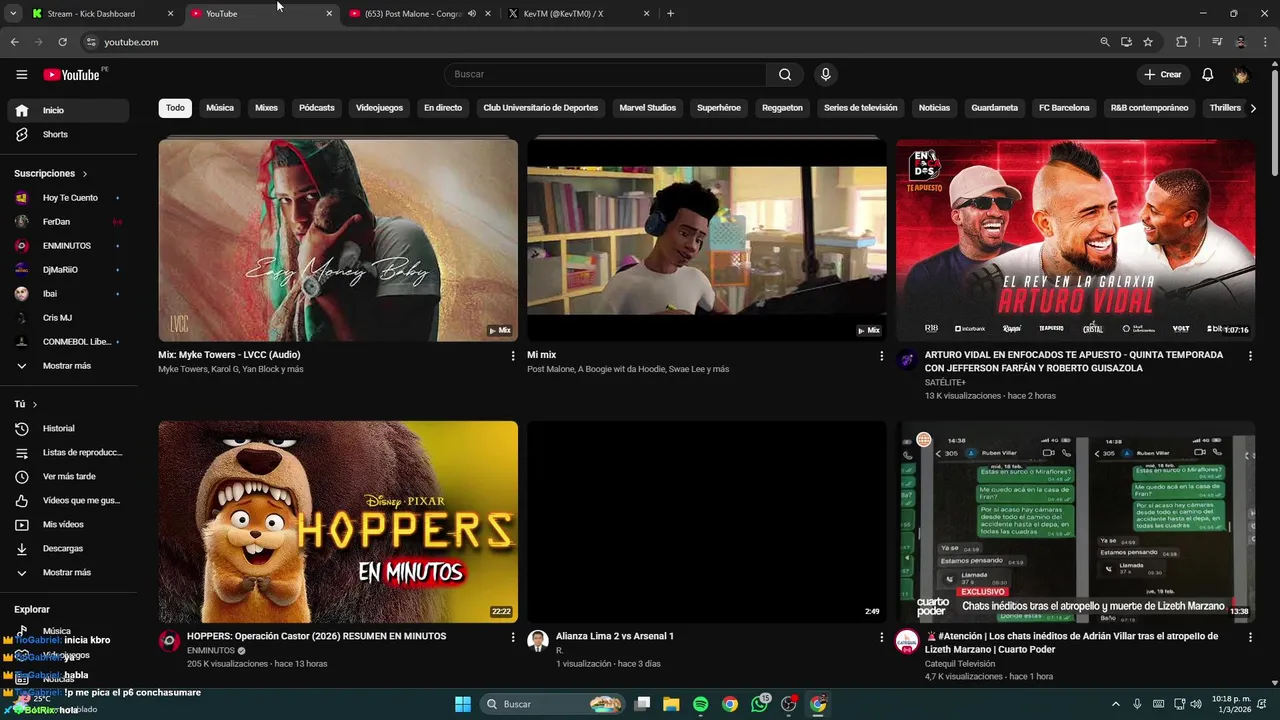
Task: Select the Música filter chip
Action: point(220,108)
